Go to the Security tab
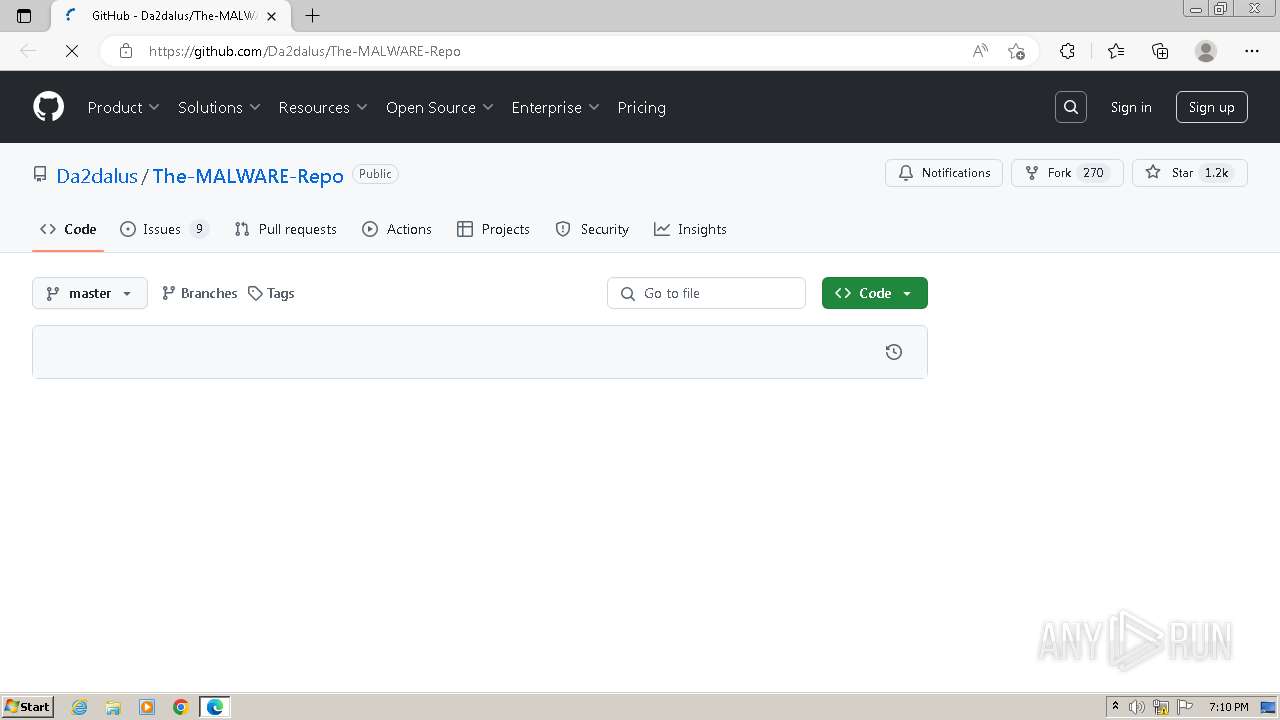Viewport: 1280px width, 720px height. coord(592,229)
